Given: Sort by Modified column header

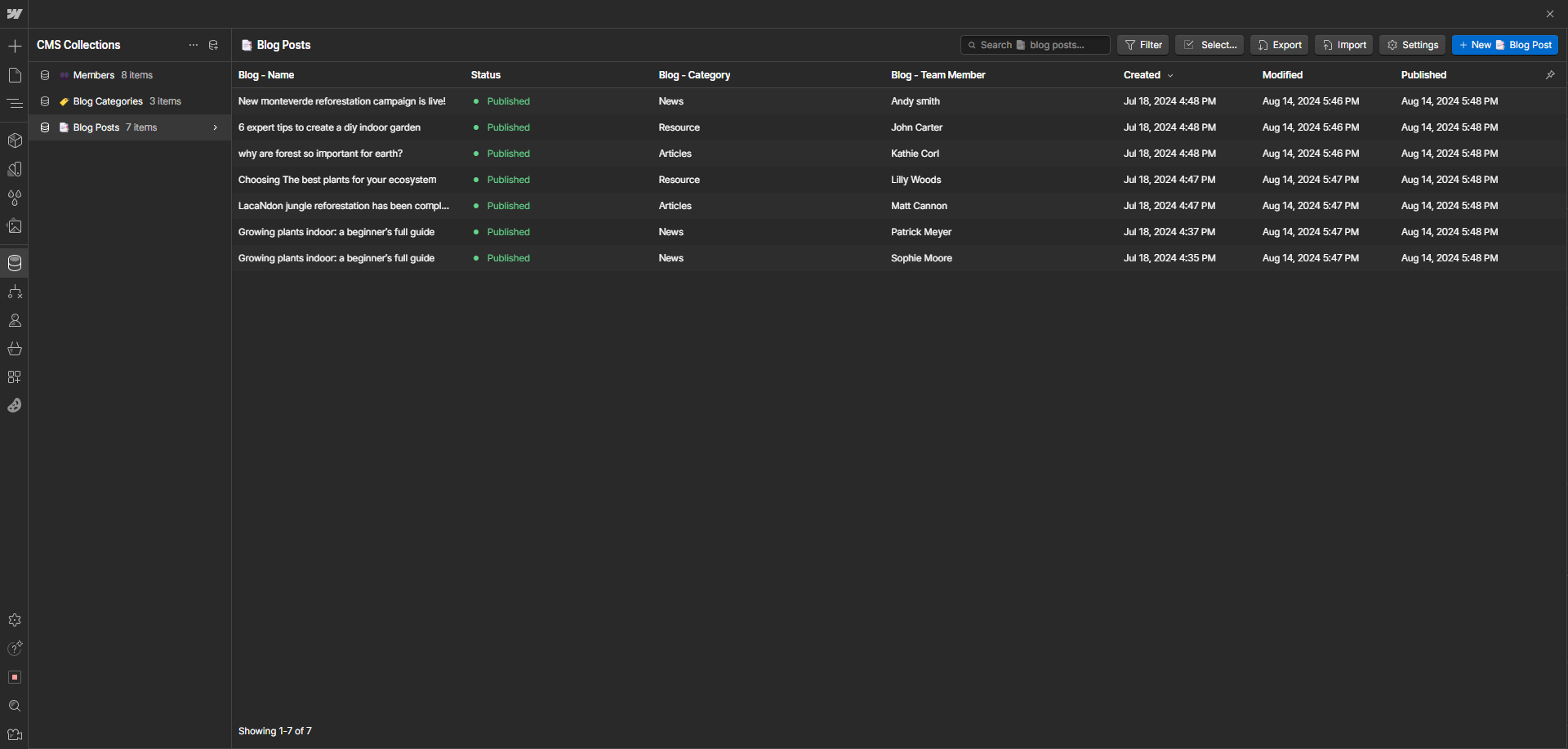Looking at the screenshot, I should (x=1283, y=75).
